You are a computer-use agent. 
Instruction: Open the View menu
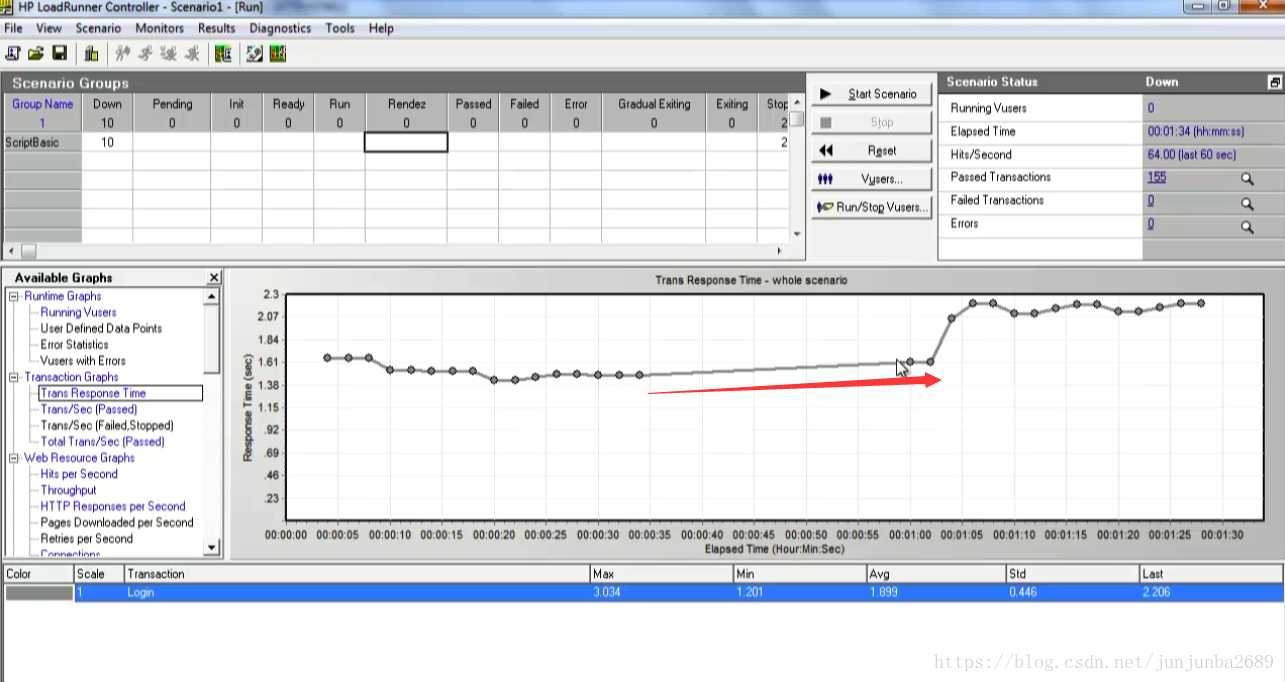coord(48,28)
